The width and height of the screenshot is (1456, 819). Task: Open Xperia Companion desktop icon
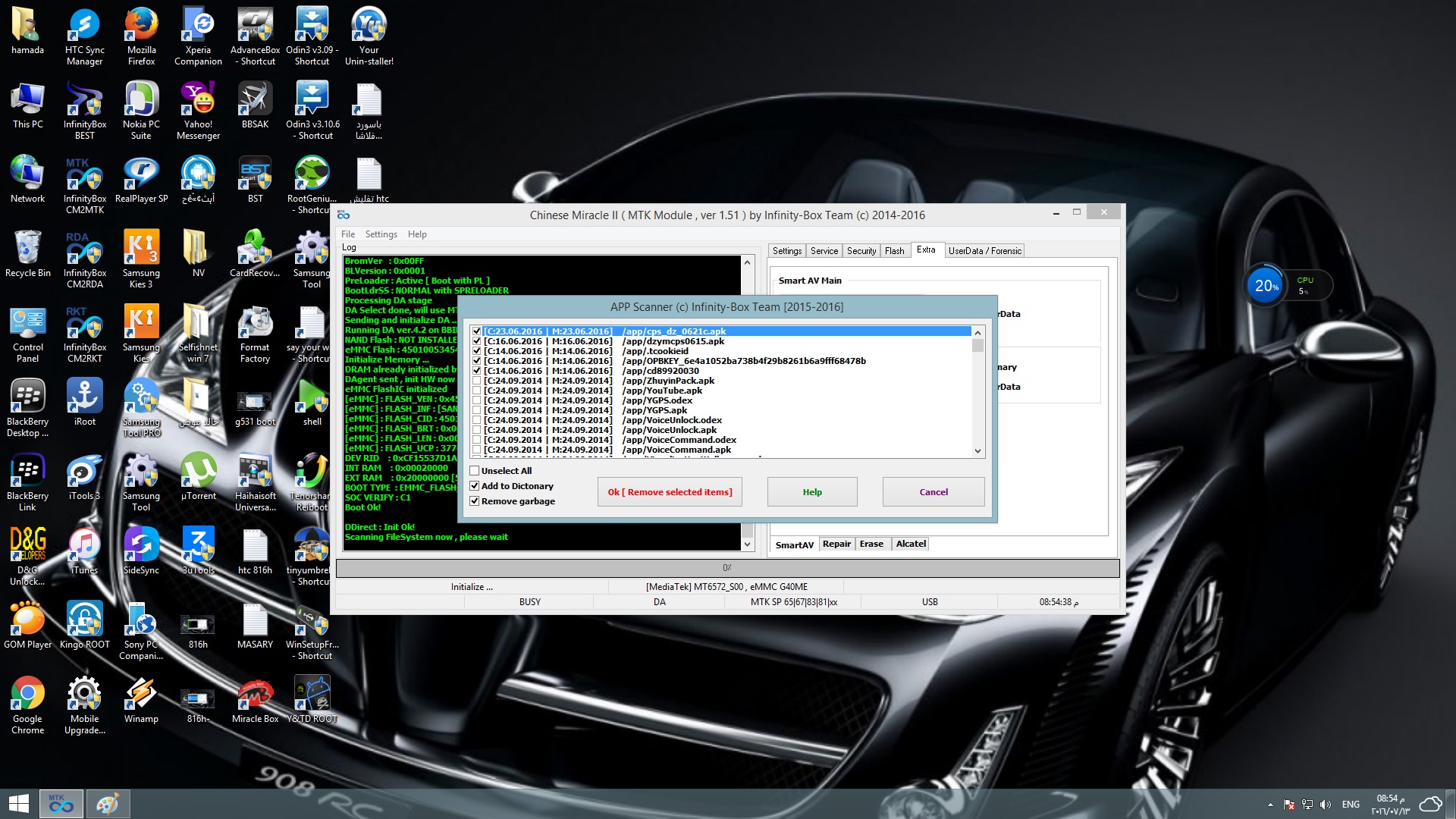click(x=198, y=36)
